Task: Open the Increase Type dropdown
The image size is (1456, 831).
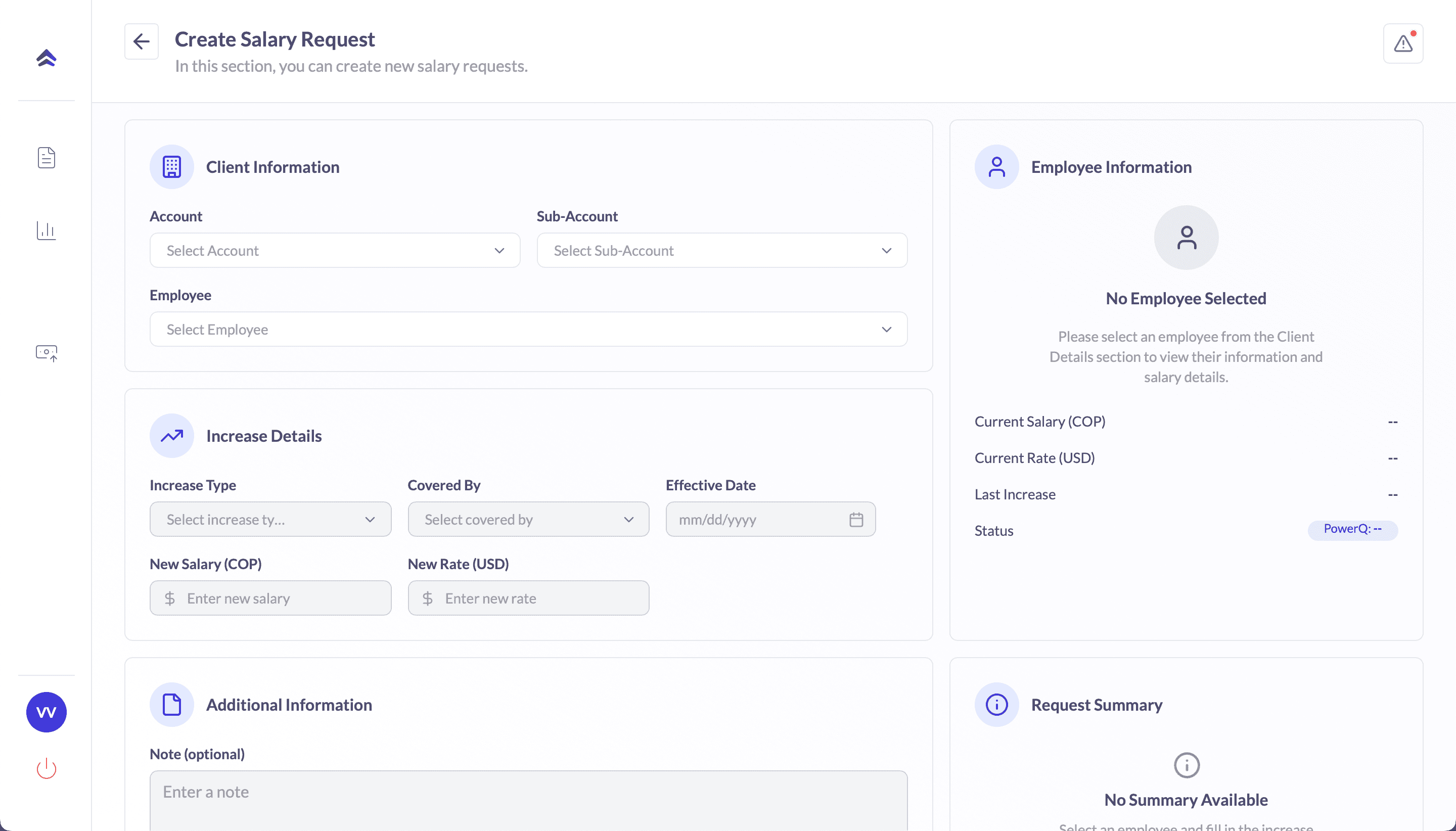Action: point(270,520)
